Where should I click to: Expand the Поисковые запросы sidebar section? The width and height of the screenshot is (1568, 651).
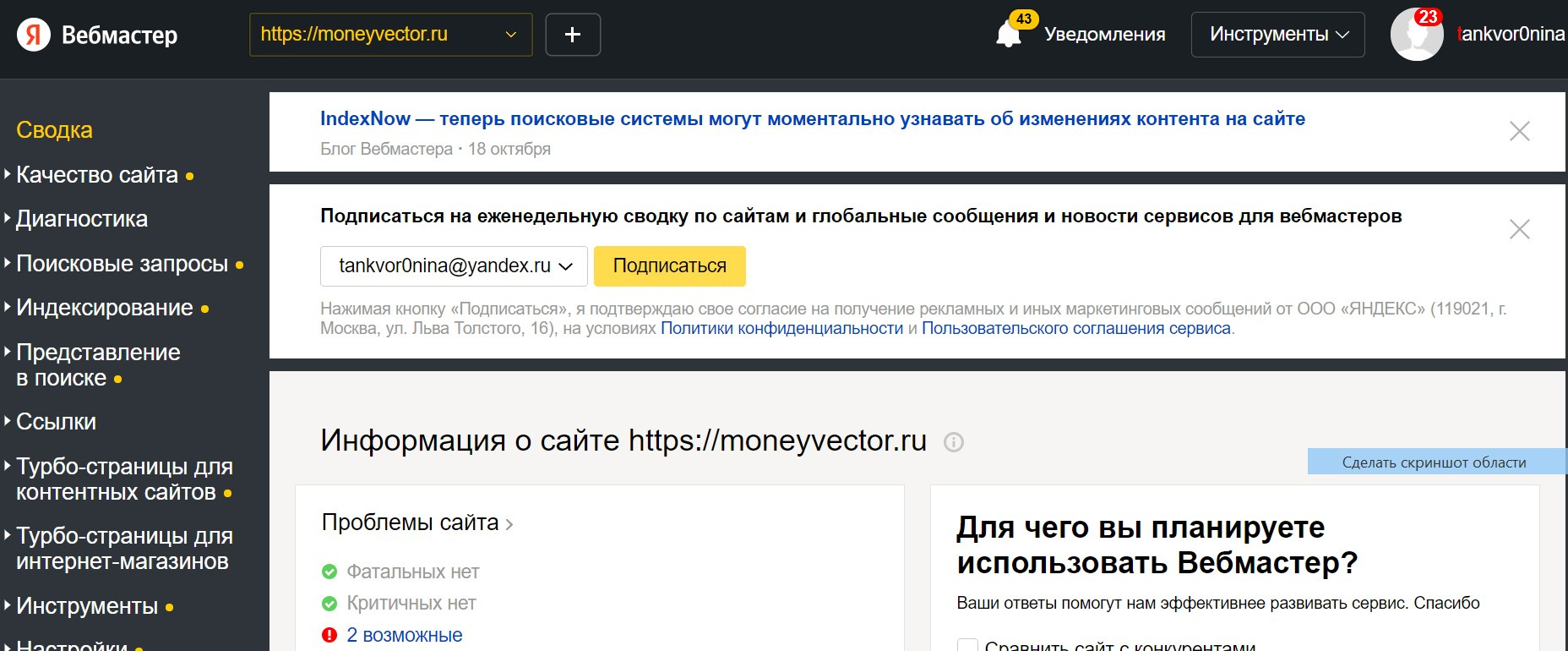point(122,264)
